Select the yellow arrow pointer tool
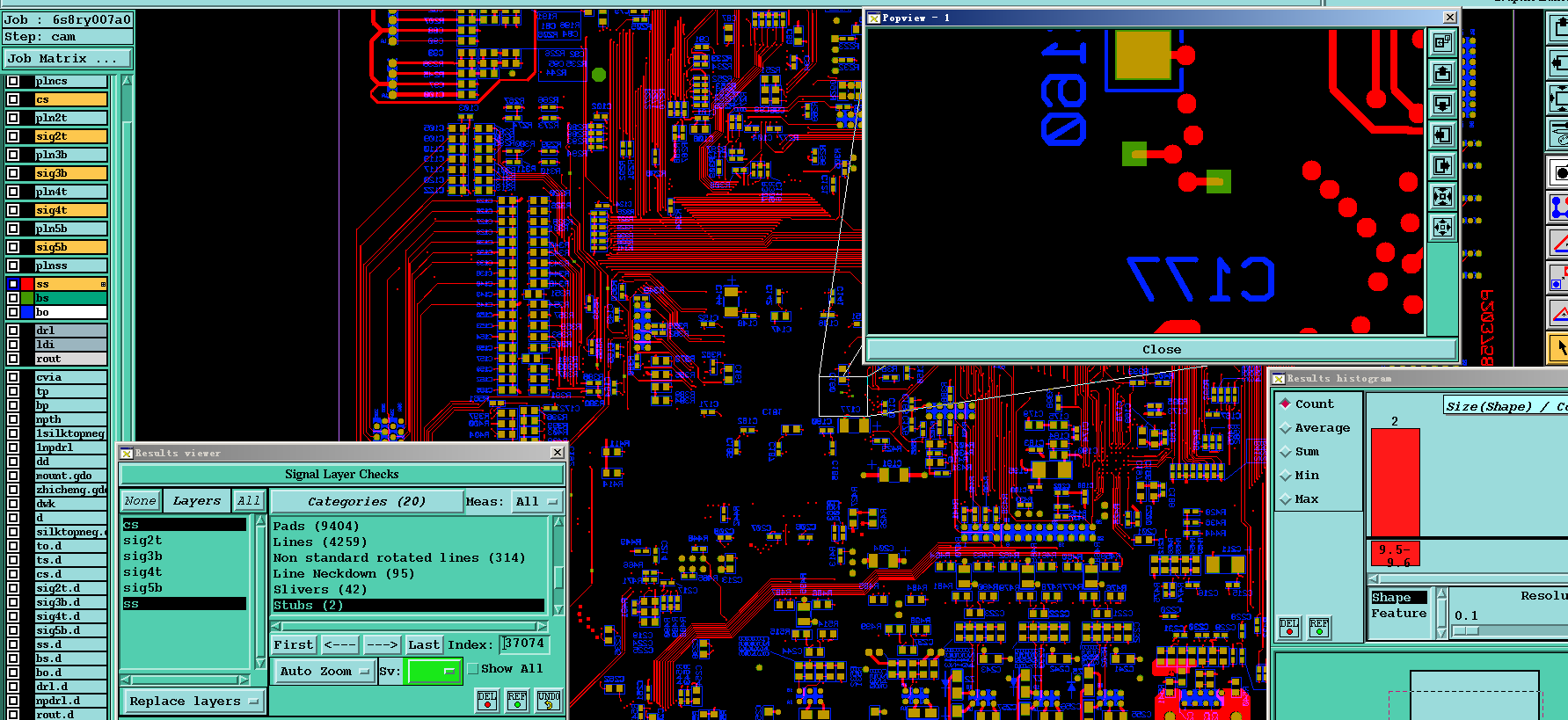 click(1558, 347)
